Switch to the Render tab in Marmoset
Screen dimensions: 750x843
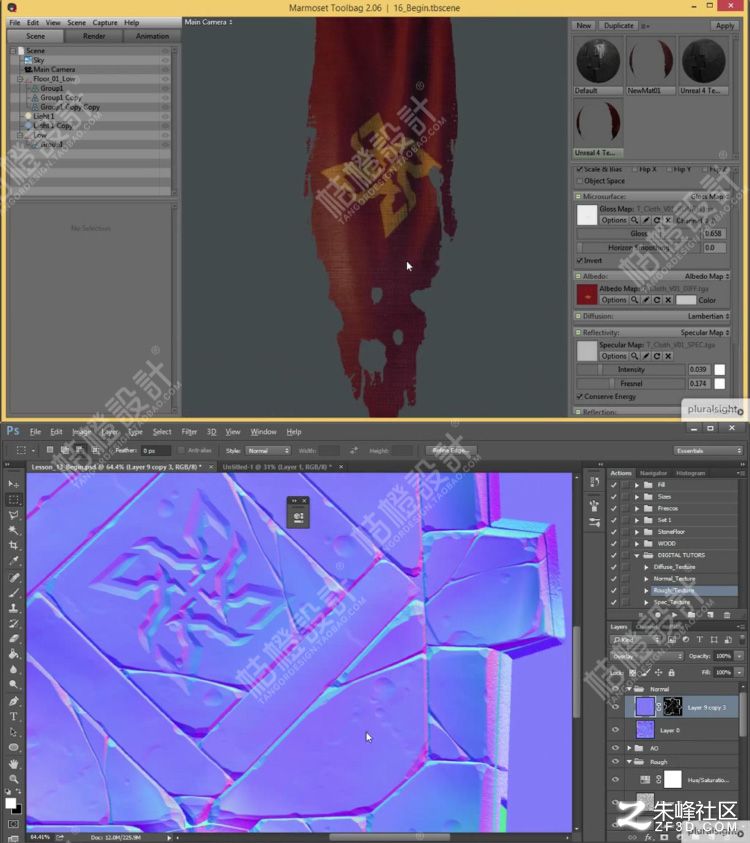coord(94,36)
